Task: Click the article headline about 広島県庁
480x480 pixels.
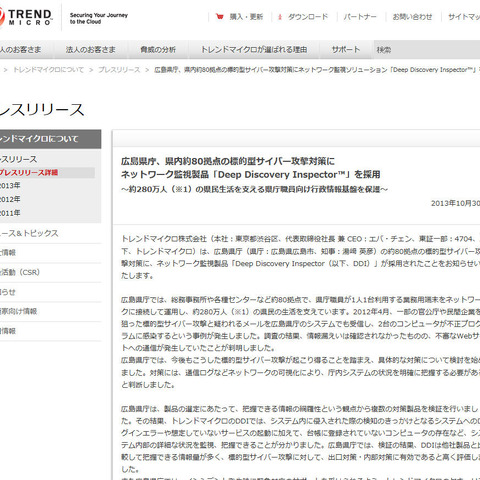Action: click(228, 162)
